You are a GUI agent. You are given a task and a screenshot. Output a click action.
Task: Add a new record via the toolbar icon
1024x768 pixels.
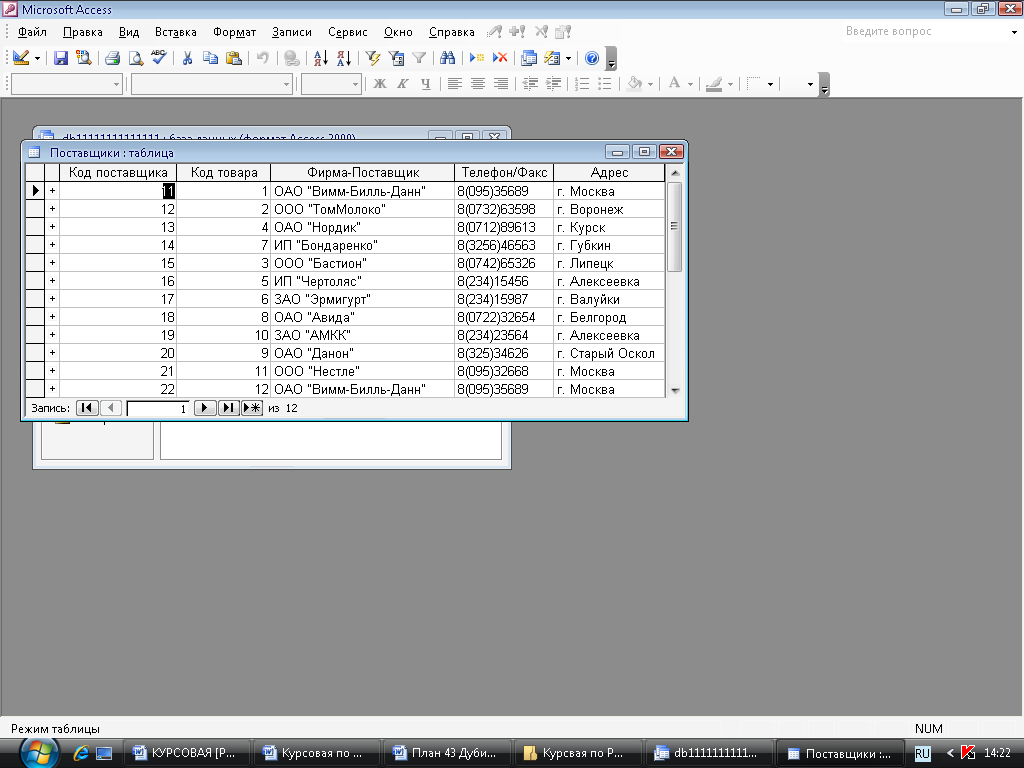click(x=477, y=58)
